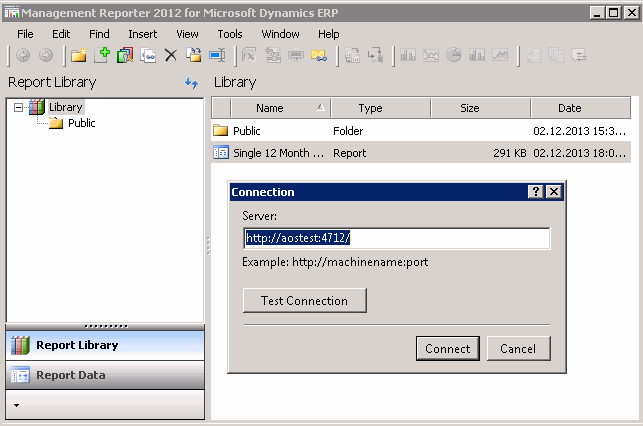This screenshot has height=426, width=643.
Task: Sort by the Name column header
Action: (281, 108)
